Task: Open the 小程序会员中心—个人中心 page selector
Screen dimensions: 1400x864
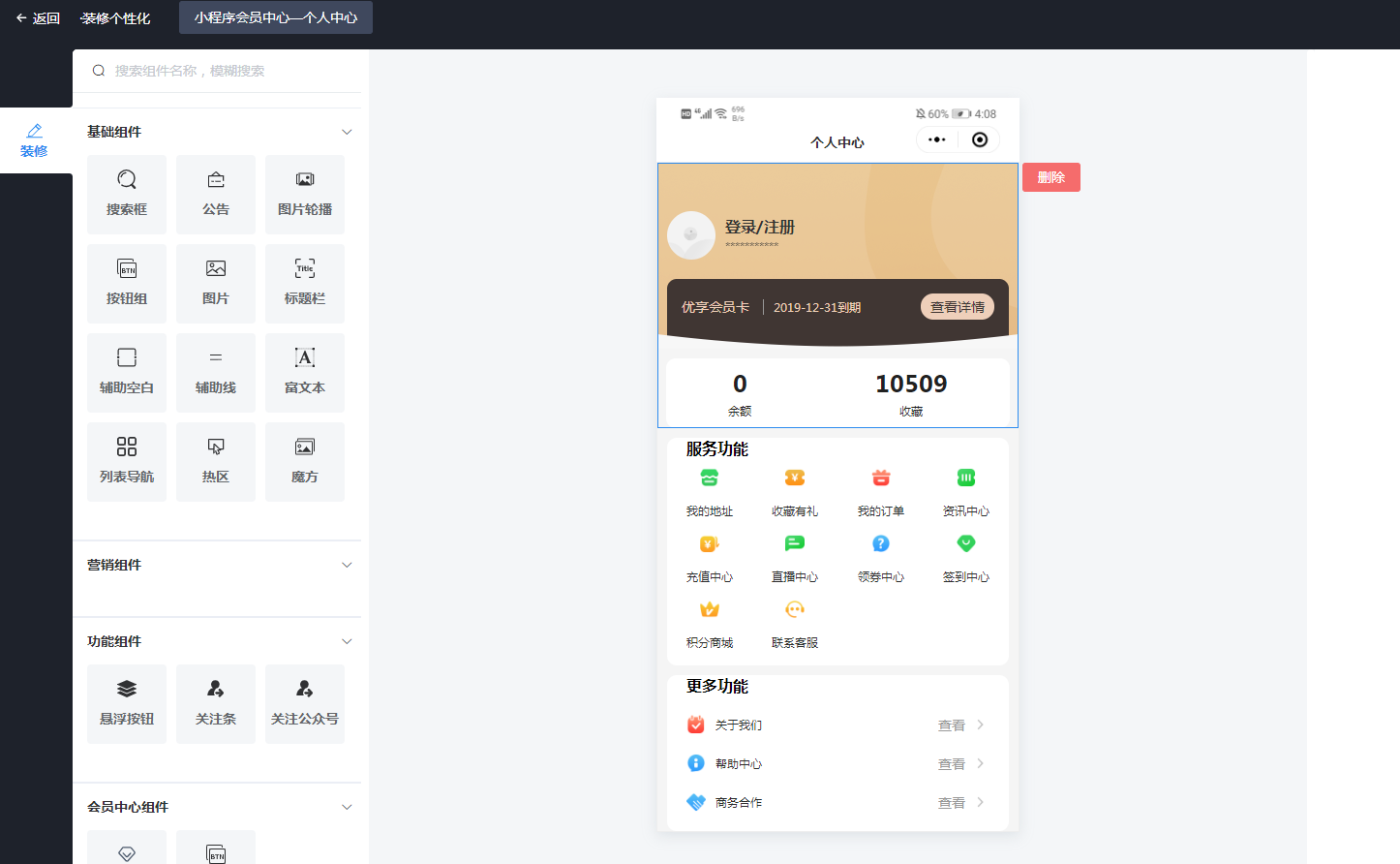Action: pos(275,16)
